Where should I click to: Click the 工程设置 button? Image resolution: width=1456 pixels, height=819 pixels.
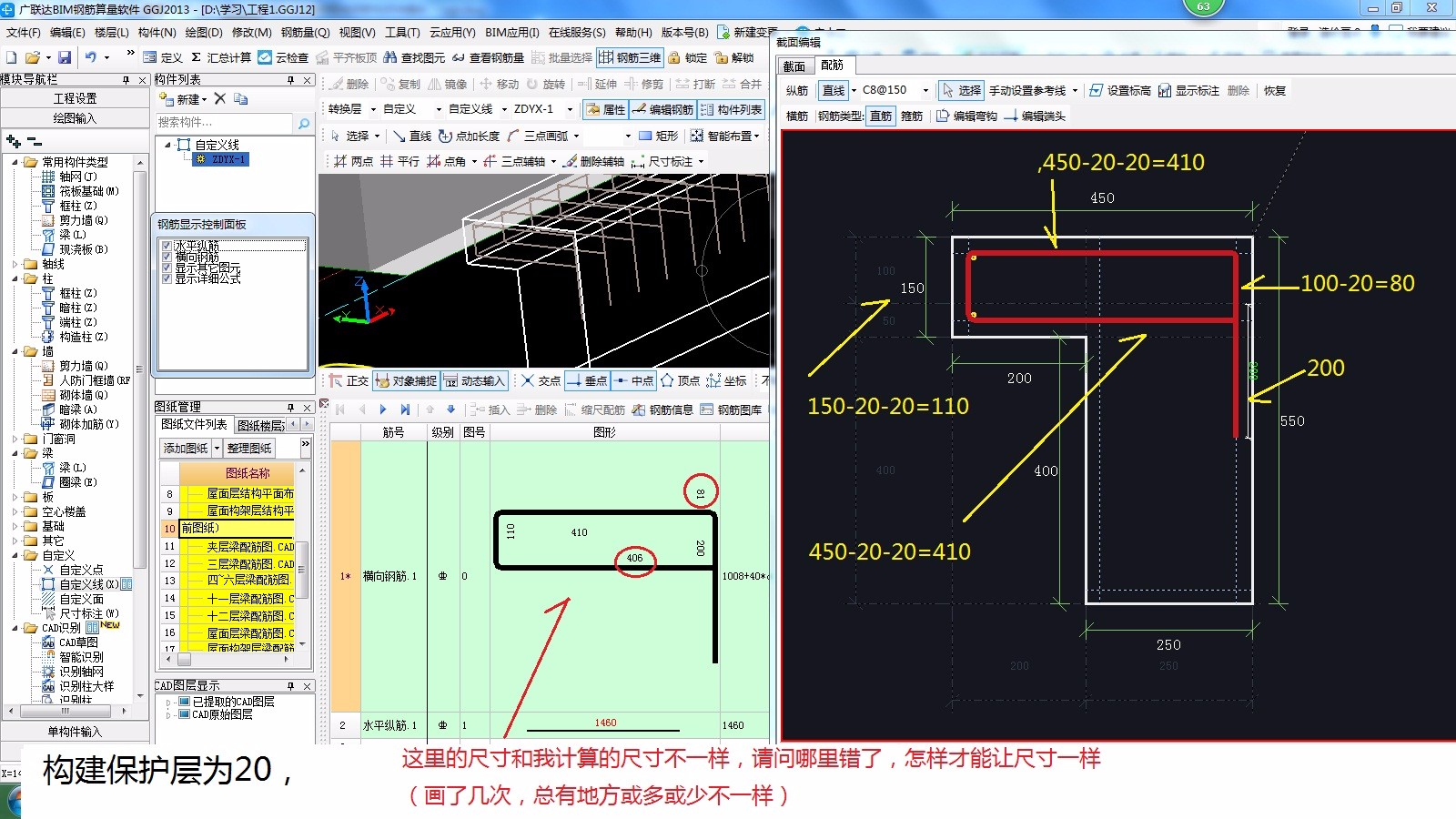(x=75, y=98)
